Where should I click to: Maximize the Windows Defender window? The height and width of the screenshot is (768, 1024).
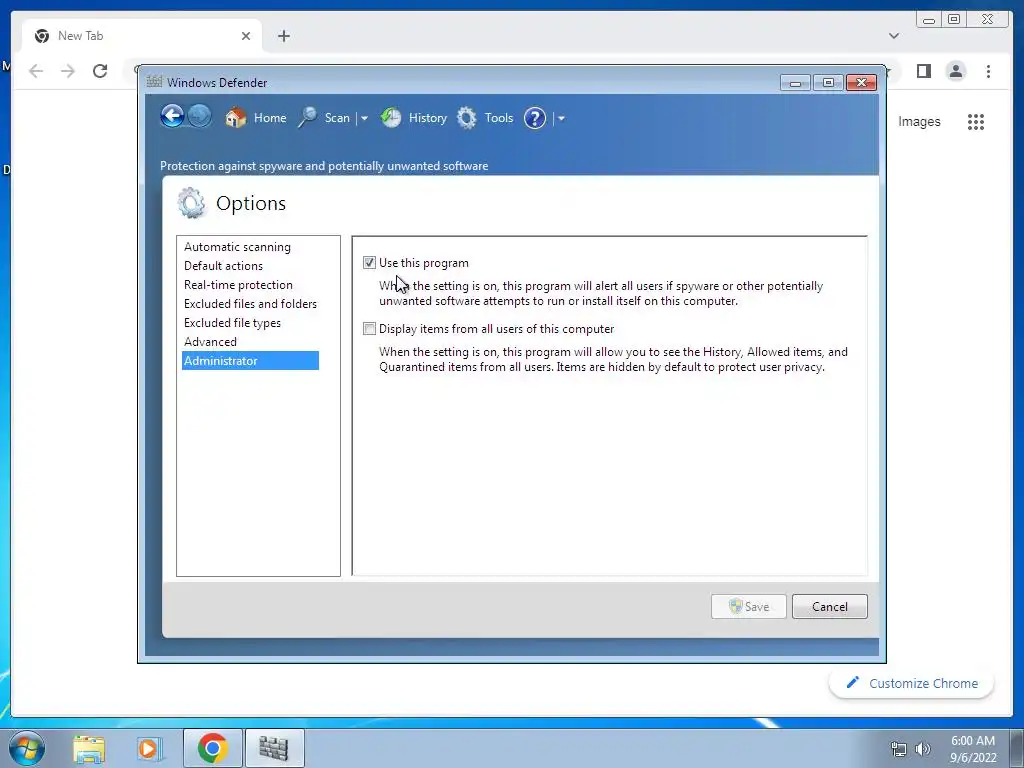pyautogui.click(x=828, y=82)
